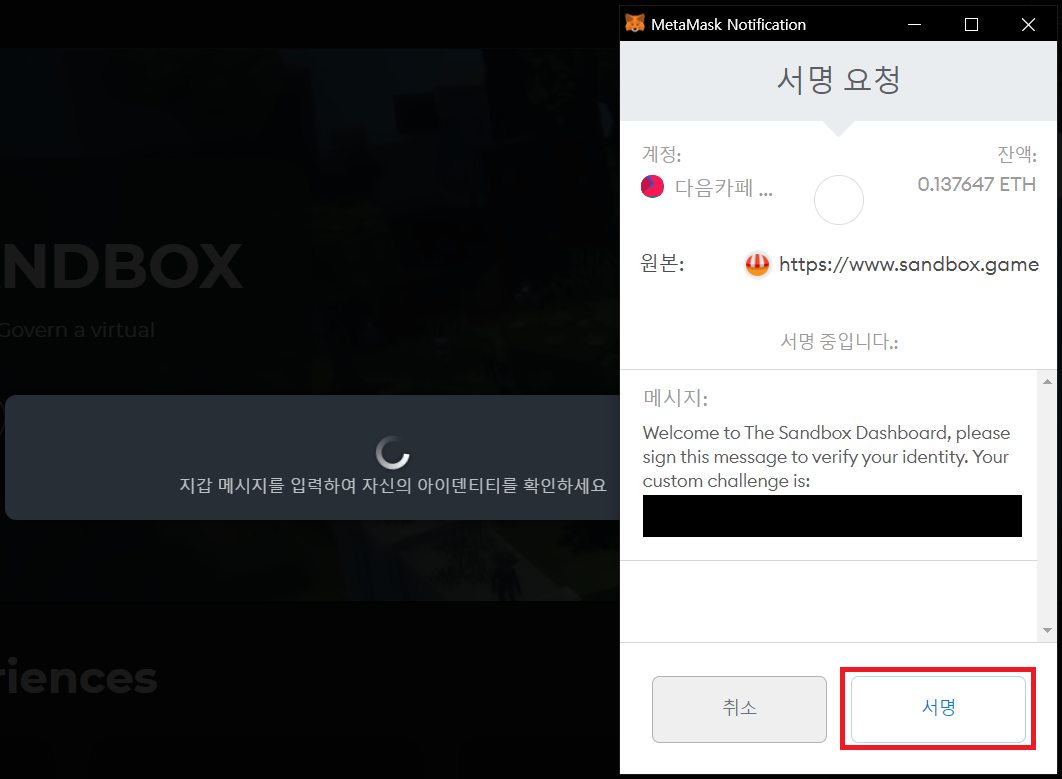The width and height of the screenshot is (1062, 779).
Task: Click the 서명 중입니다 label
Action: click(839, 341)
